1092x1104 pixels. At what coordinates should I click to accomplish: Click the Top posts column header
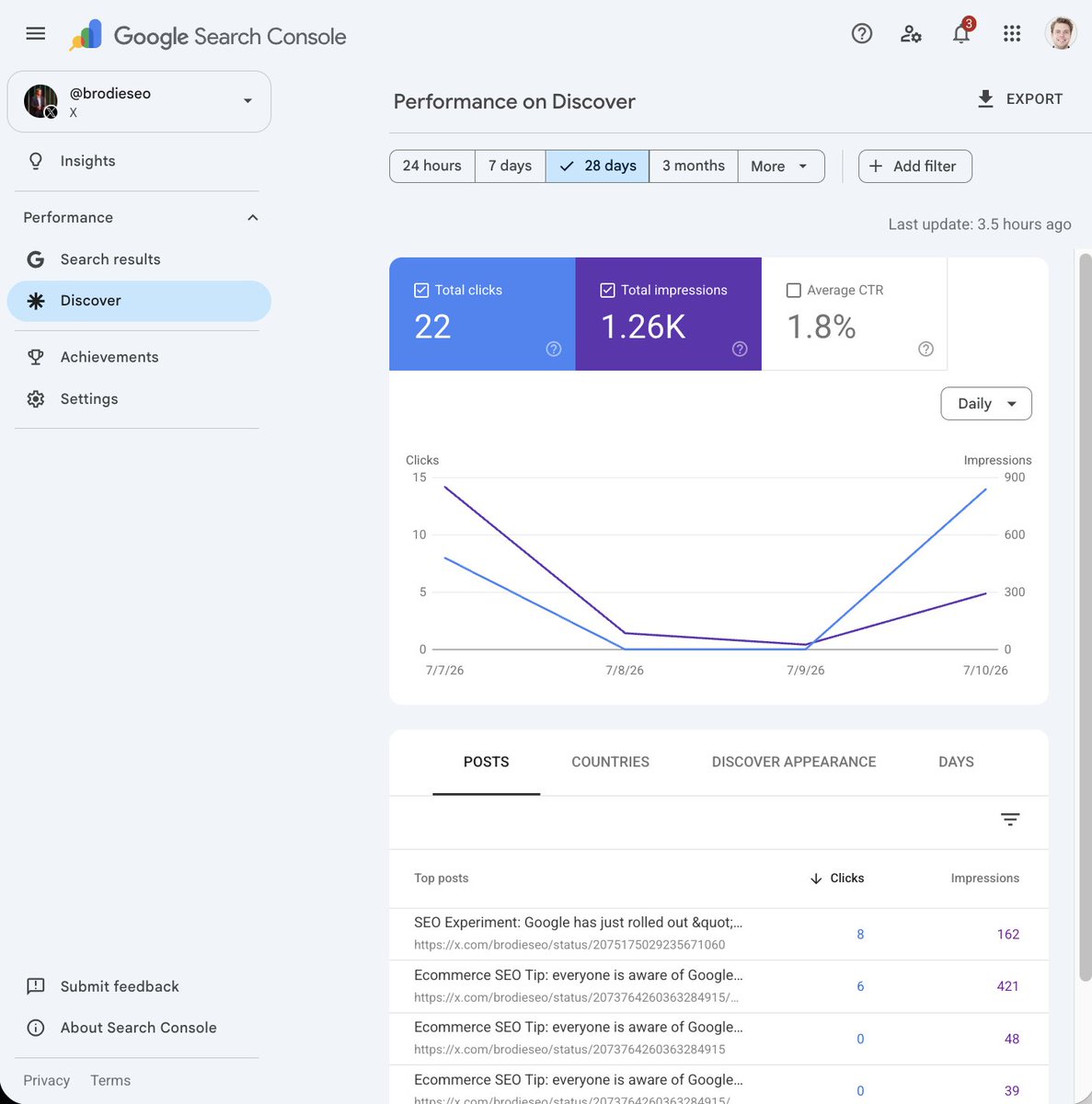click(442, 879)
